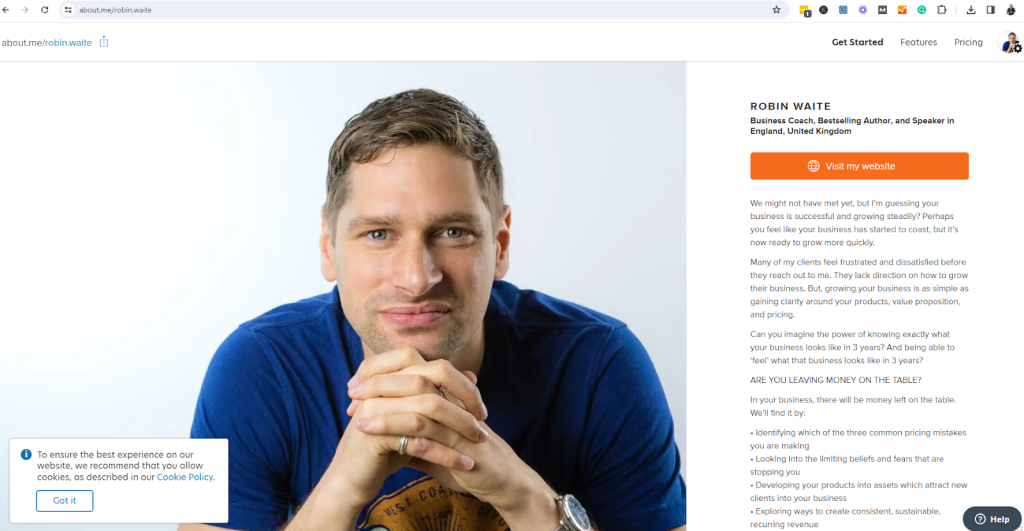Open the Cookie Policy link
This screenshot has width=1024, height=531.
(x=185, y=477)
